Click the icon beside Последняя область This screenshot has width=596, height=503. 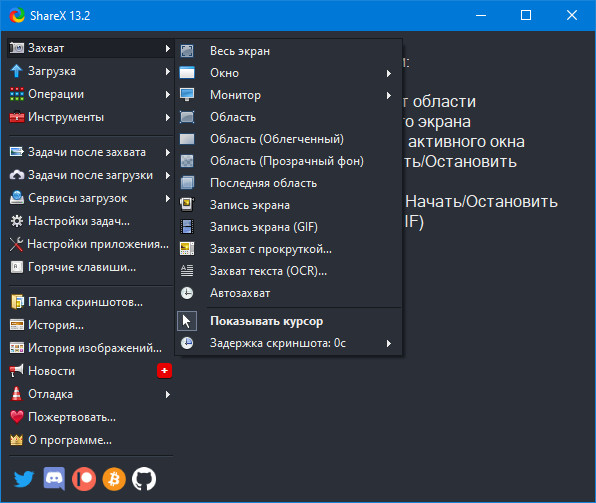(187, 183)
